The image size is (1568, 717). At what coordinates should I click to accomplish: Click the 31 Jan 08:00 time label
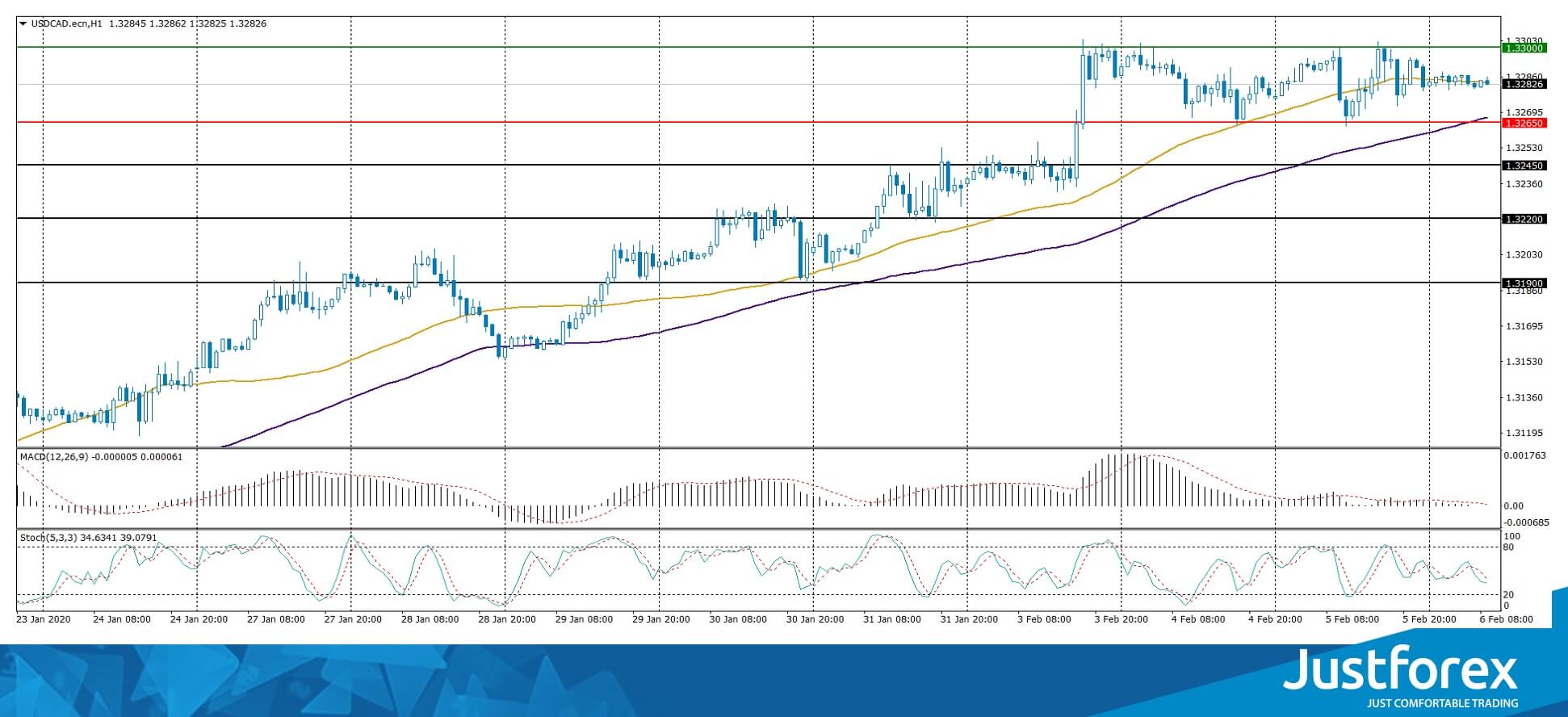click(x=892, y=619)
